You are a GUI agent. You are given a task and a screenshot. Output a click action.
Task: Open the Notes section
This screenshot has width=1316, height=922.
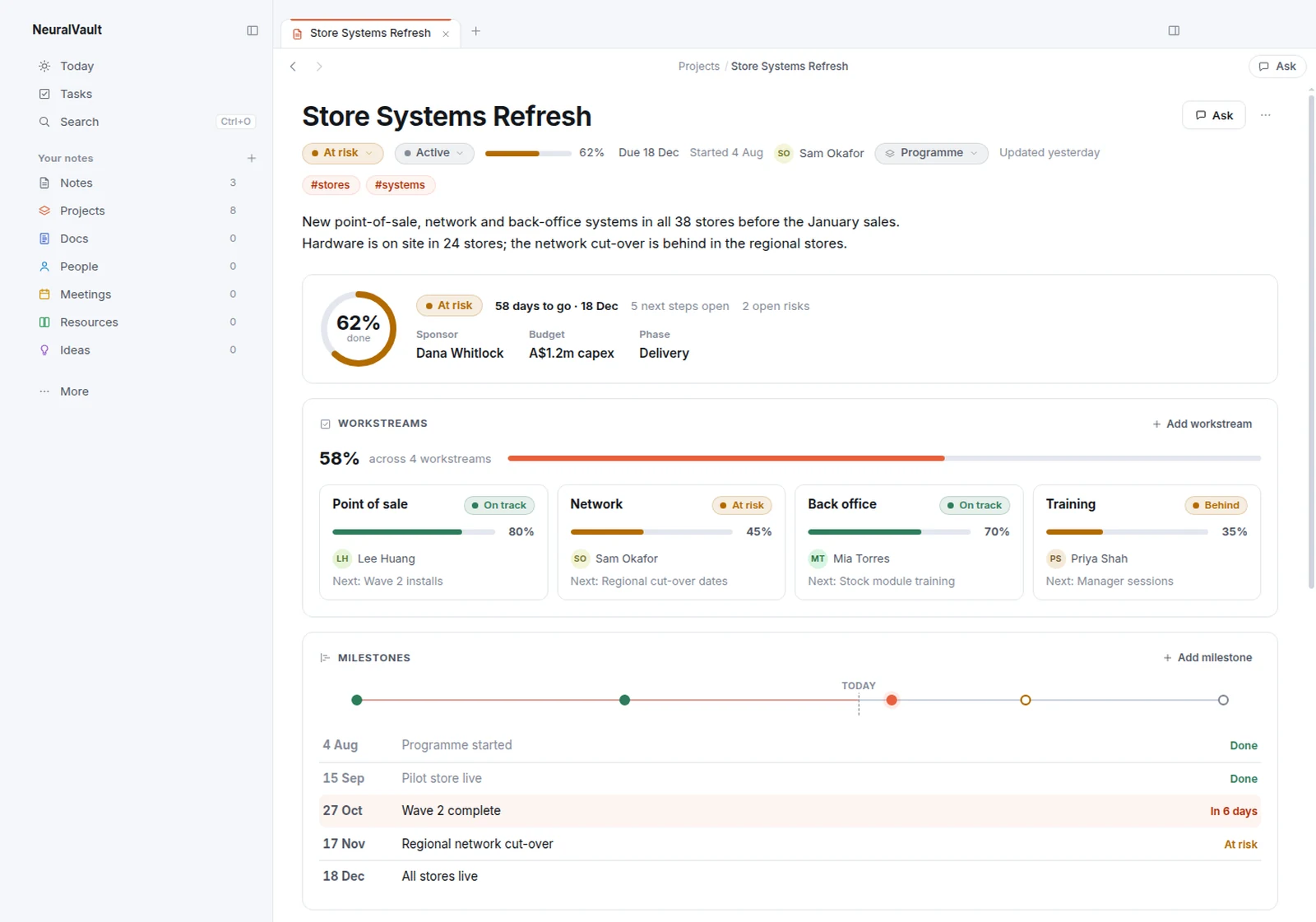[x=146, y=183]
